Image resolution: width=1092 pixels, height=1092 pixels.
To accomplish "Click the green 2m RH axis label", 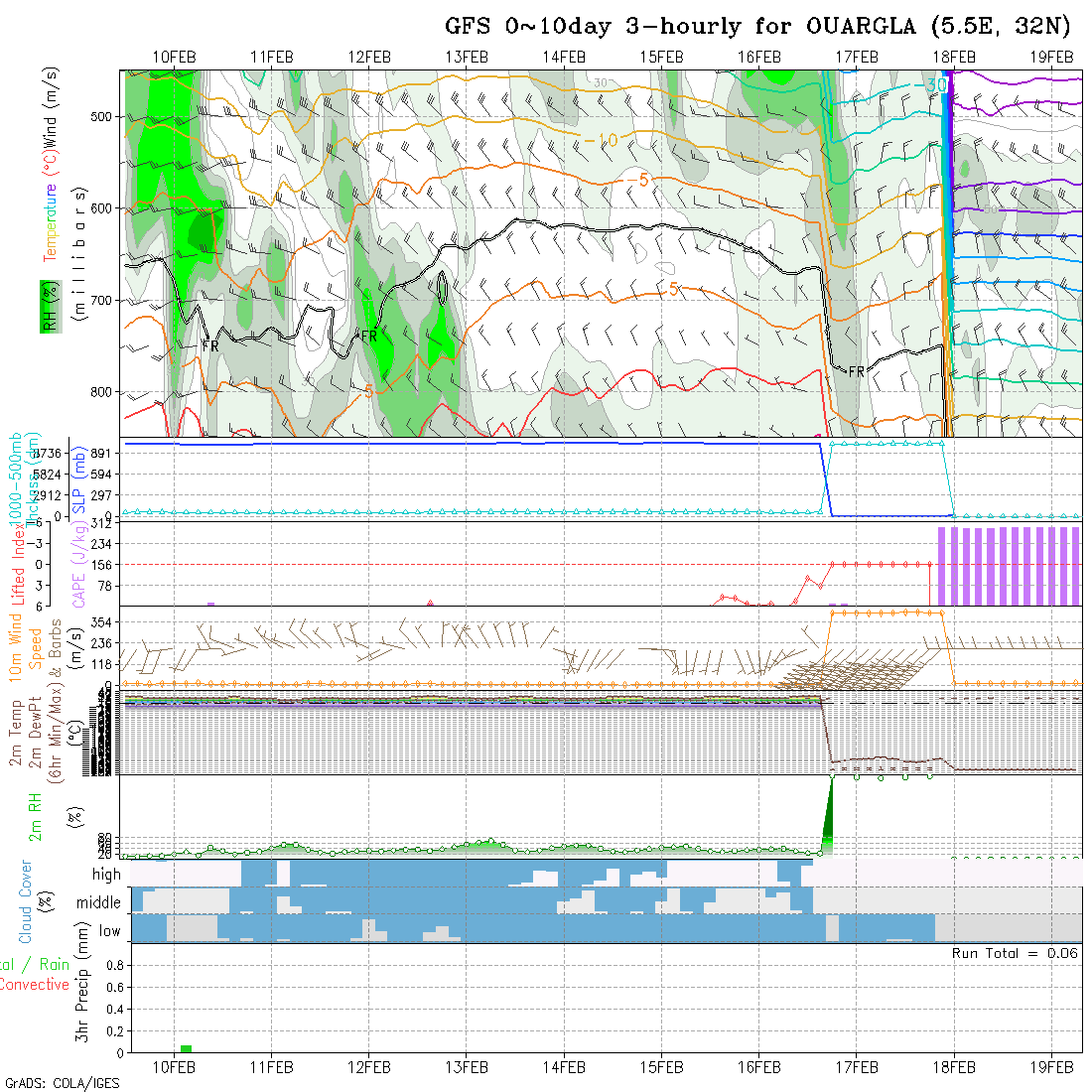I will [35, 816].
